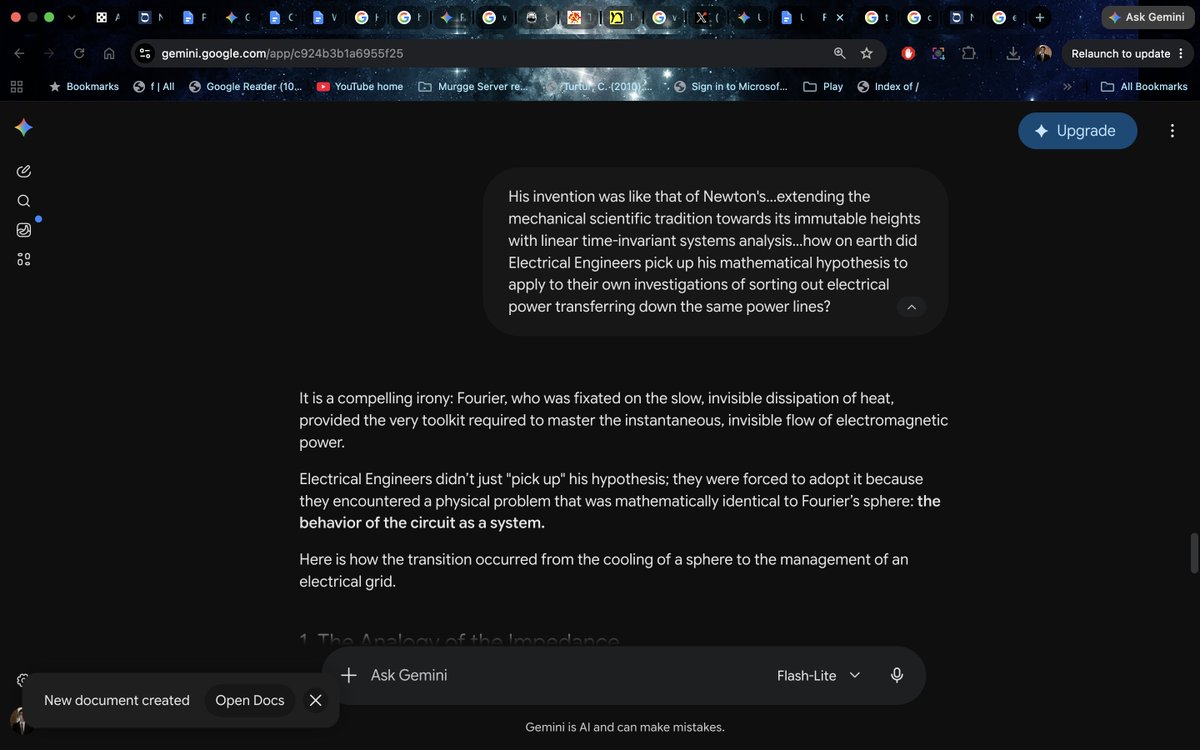Open Murgge Server bookmarks folder

[473, 87]
